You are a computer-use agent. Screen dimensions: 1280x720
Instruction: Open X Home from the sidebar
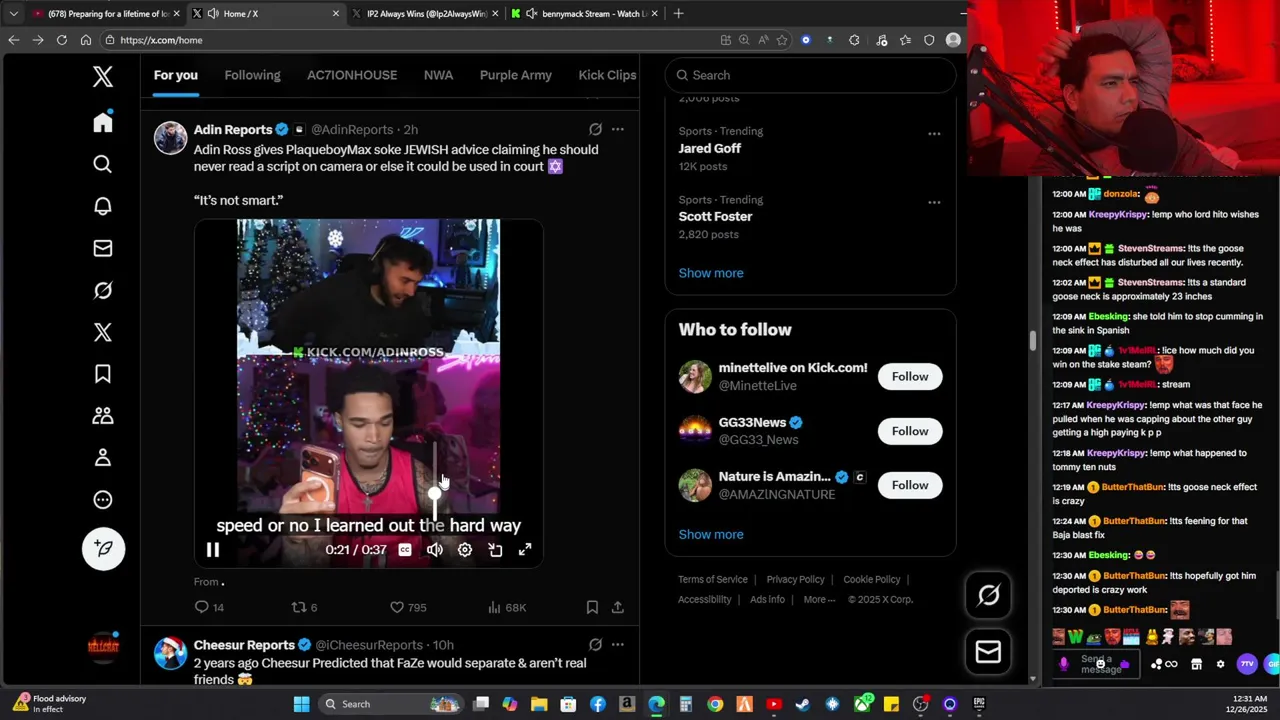[103, 122]
